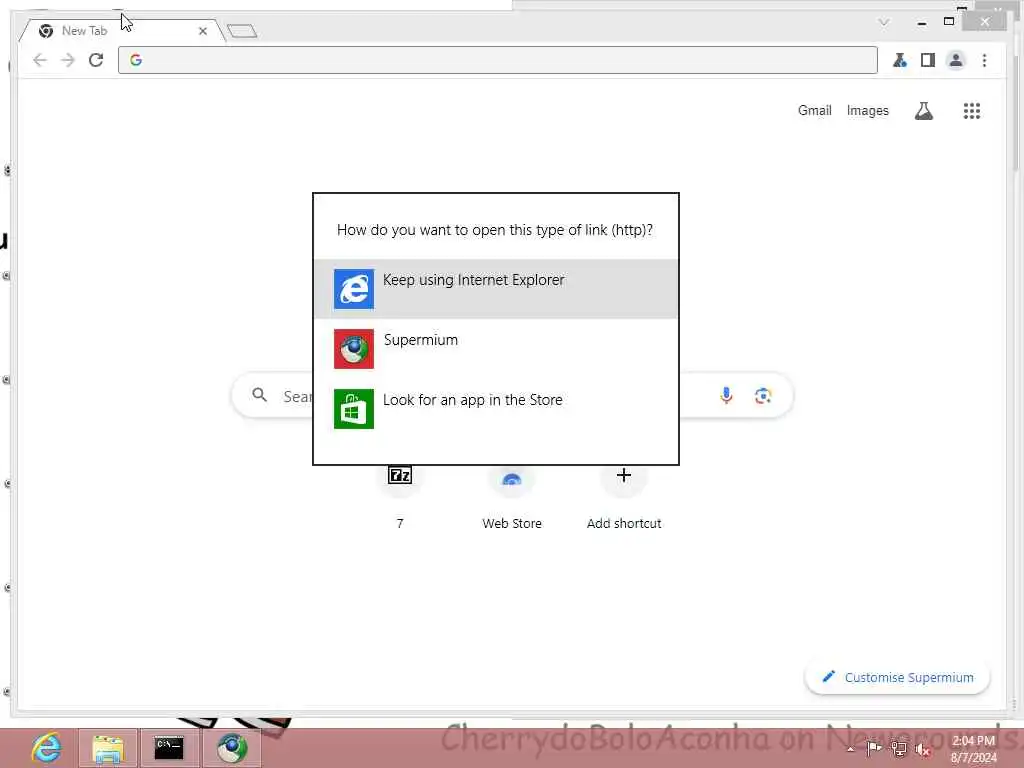Click the Supermium taskbar icon

coord(232,748)
